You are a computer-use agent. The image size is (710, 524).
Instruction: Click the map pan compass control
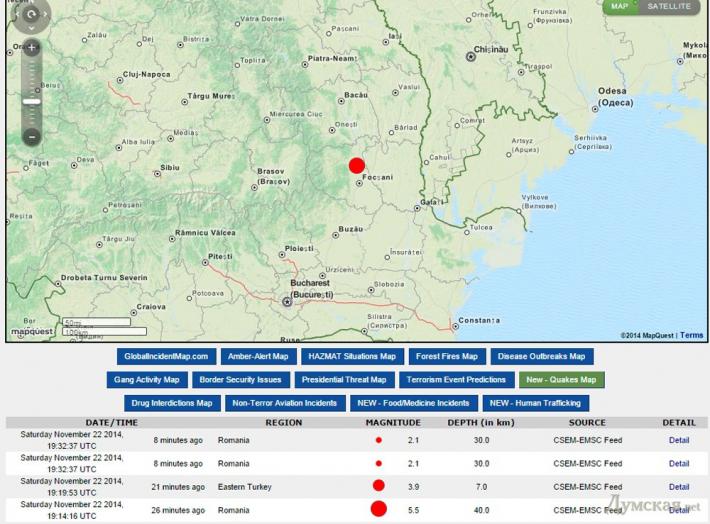point(33,13)
